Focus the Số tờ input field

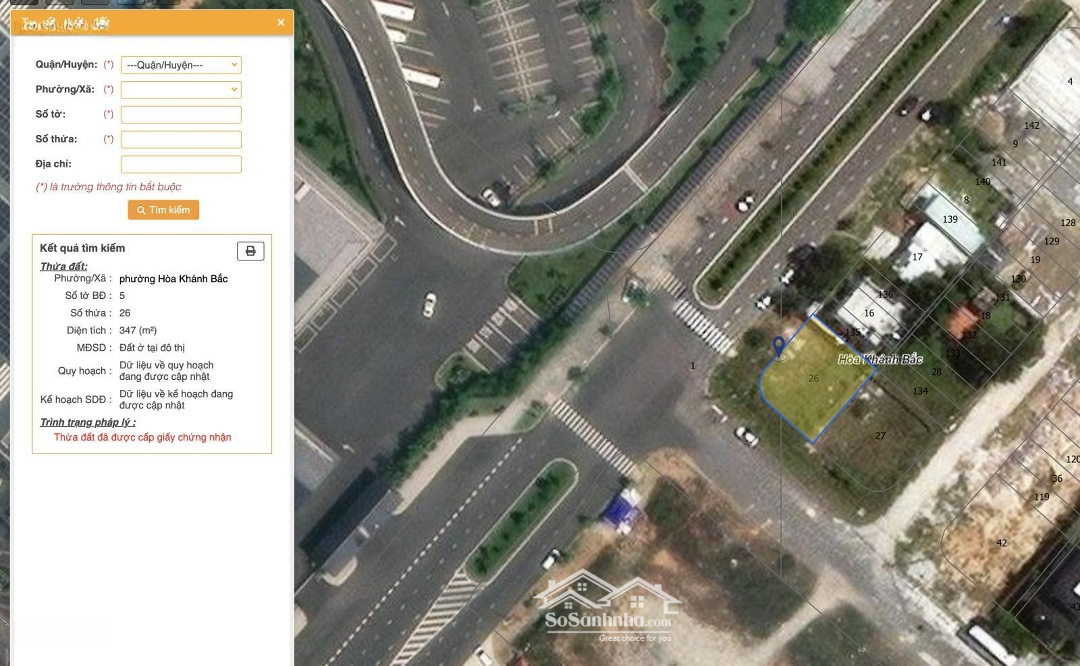(181, 115)
